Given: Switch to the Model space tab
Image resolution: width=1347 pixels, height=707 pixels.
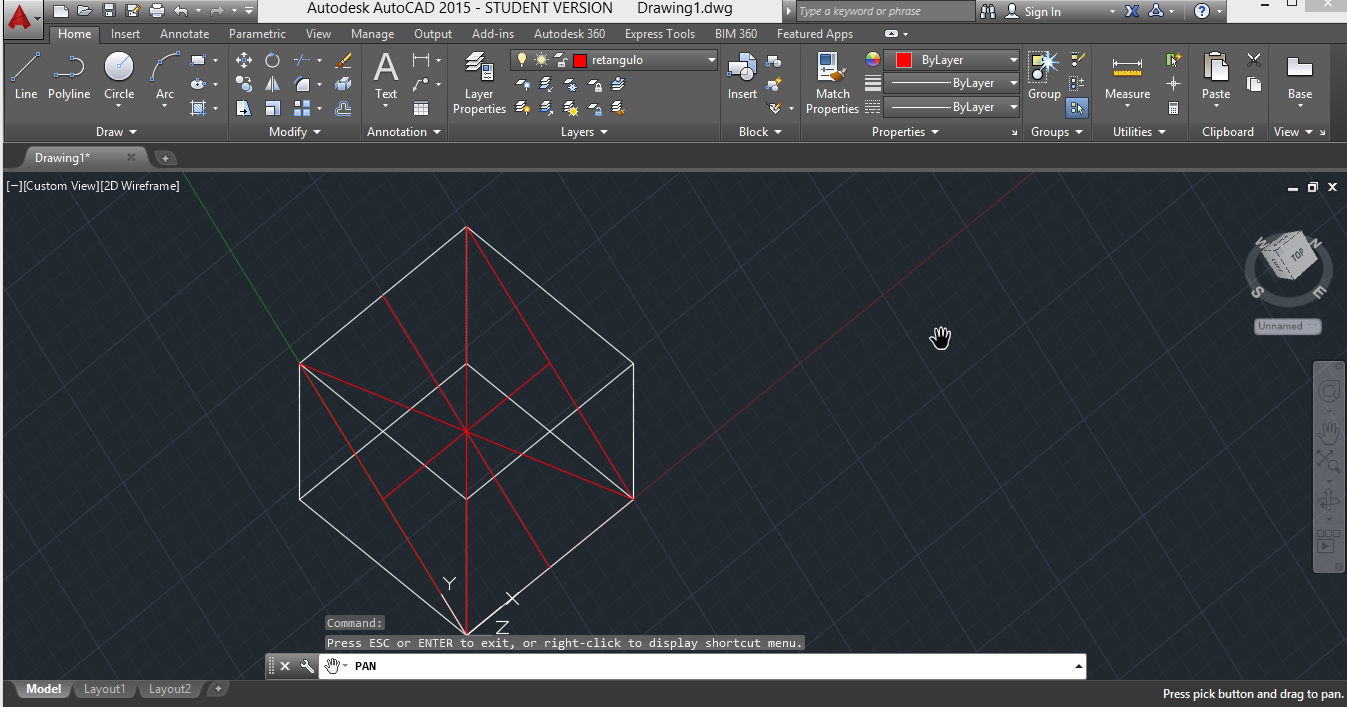Looking at the screenshot, I should 43,689.
